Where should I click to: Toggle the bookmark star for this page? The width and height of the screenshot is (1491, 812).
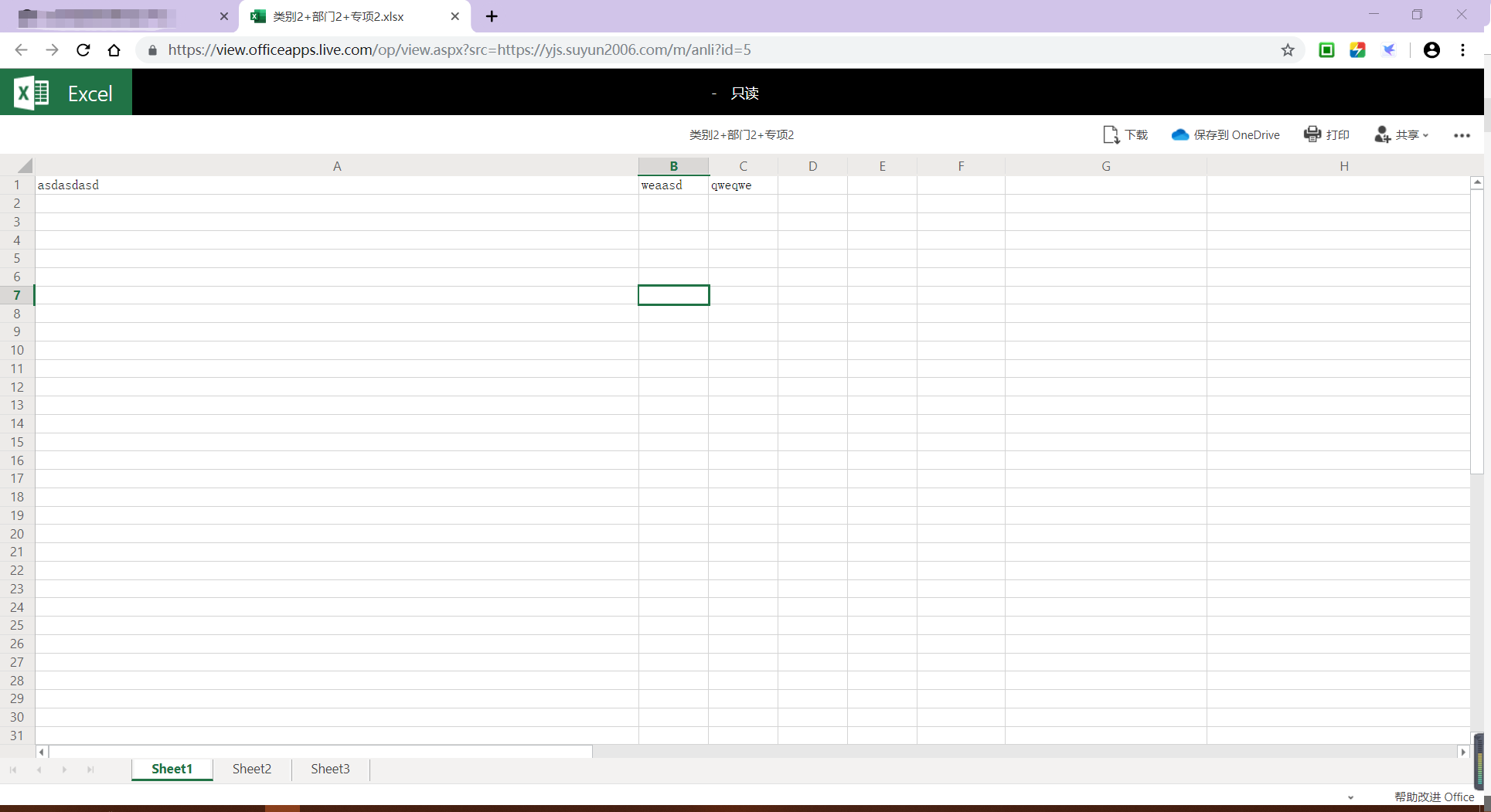(1288, 49)
